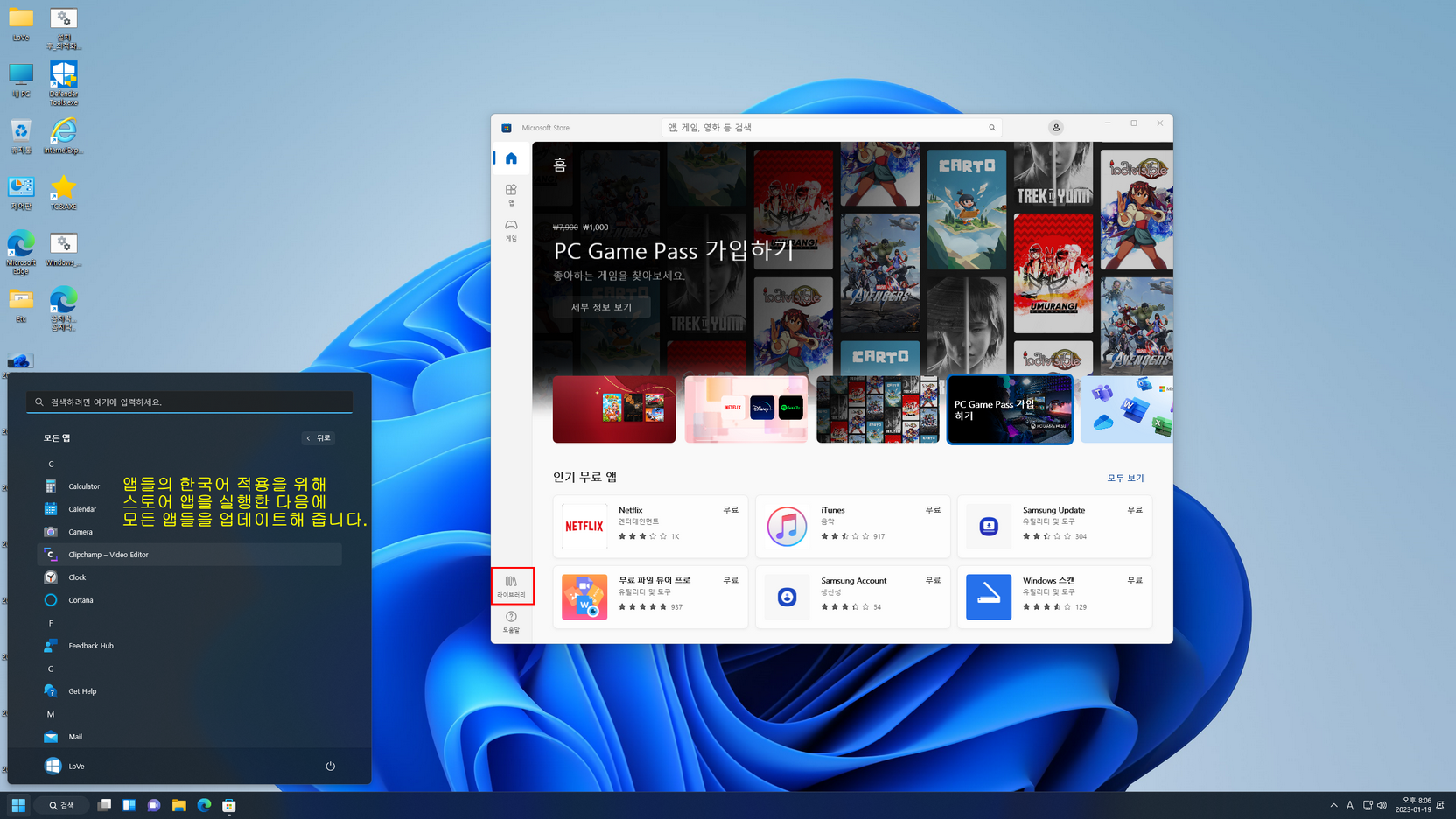1456x819 pixels.
Task: Open Chat from the taskbar
Action: [154, 805]
